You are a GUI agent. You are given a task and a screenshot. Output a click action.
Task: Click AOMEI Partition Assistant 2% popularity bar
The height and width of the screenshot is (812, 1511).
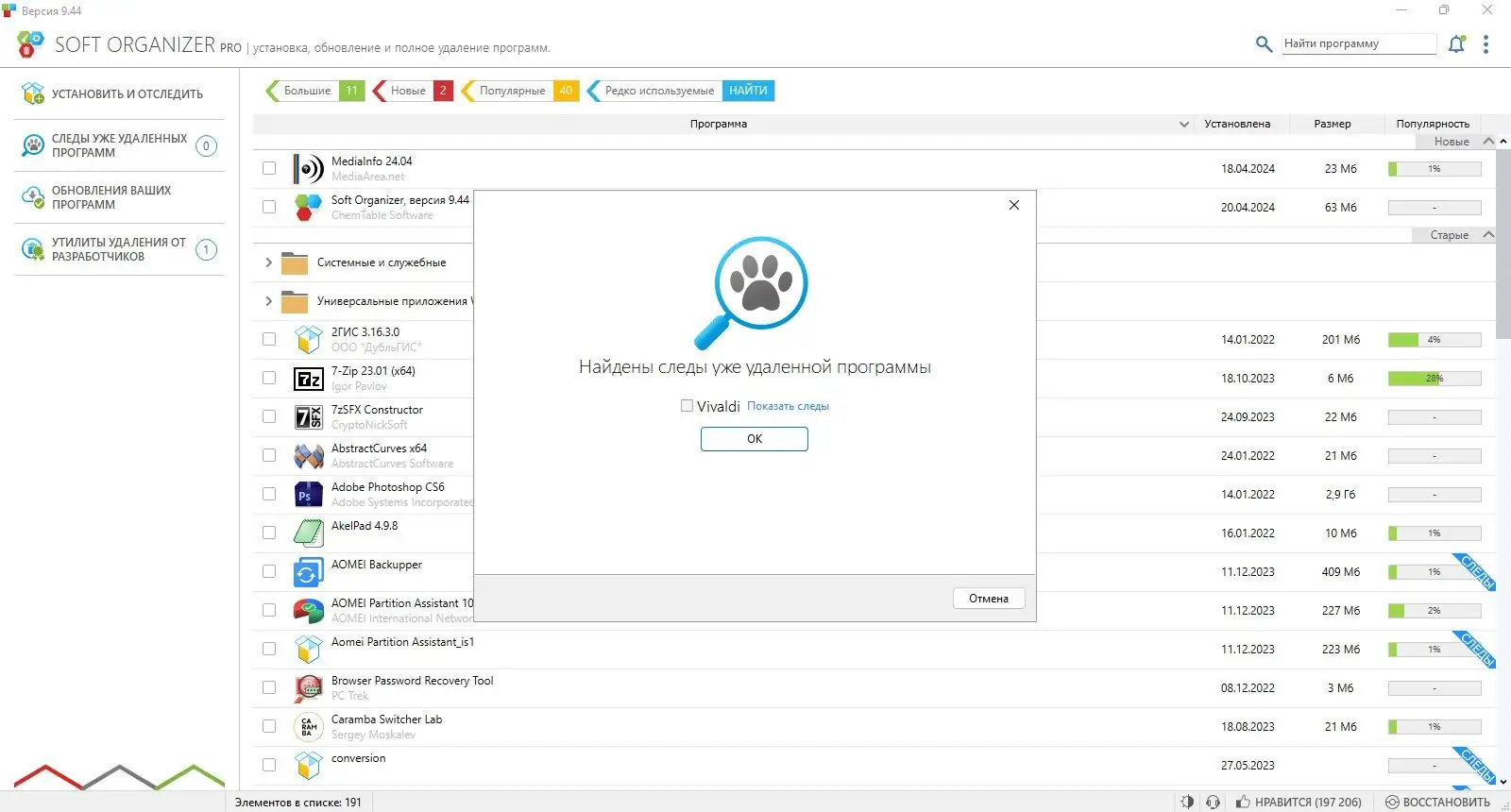[x=1435, y=611]
